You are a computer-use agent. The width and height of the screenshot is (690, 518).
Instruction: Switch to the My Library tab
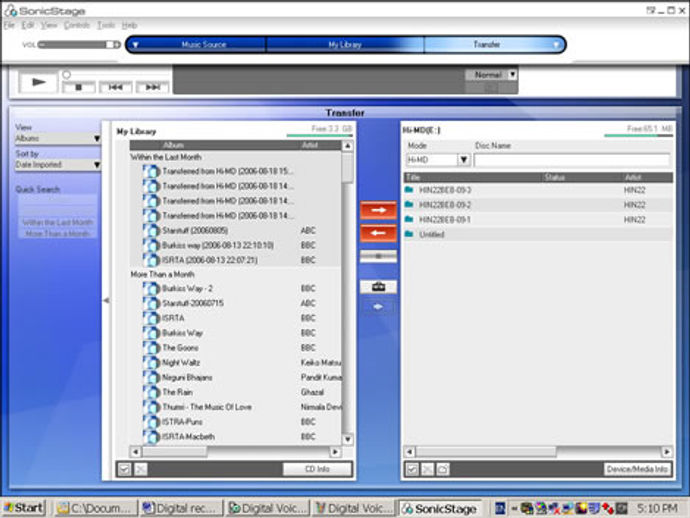click(x=345, y=44)
